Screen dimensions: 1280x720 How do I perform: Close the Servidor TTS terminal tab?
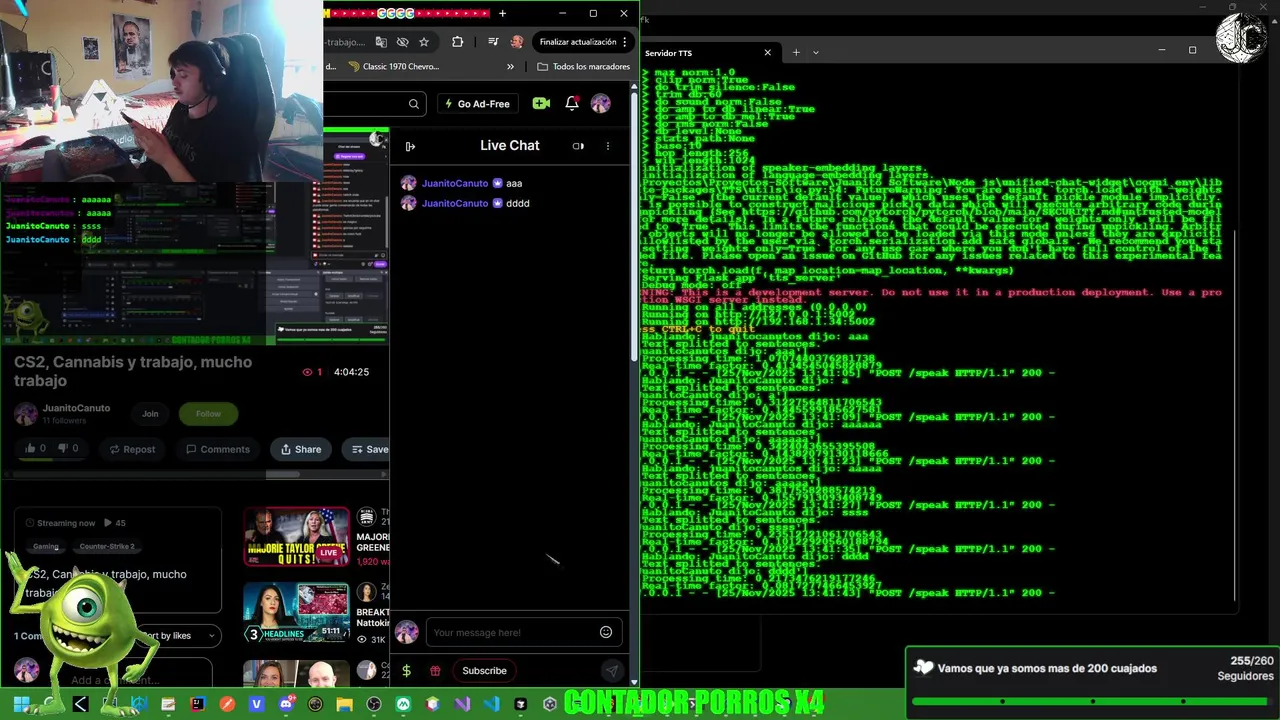pos(768,53)
